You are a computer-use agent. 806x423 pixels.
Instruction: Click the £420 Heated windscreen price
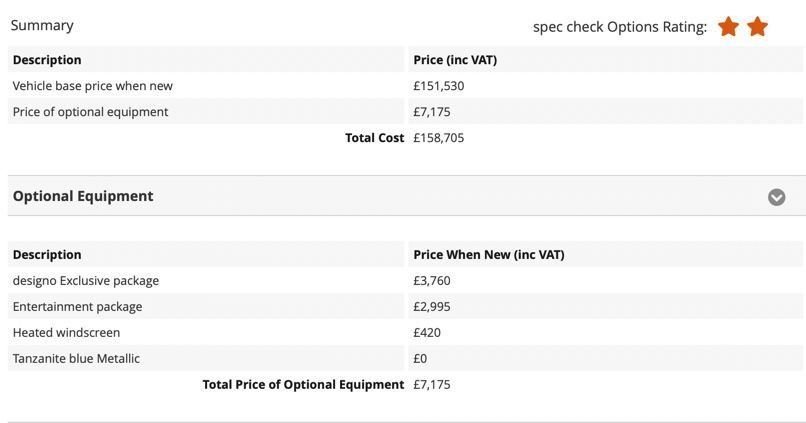coord(427,333)
